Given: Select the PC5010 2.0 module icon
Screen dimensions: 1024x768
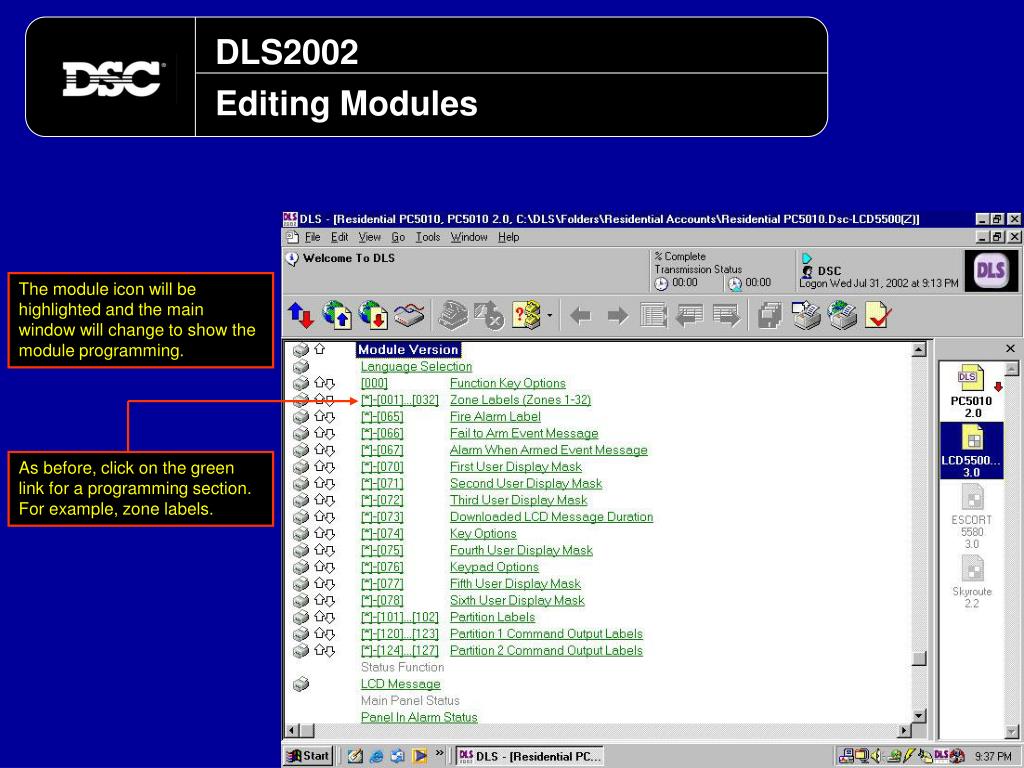Looking at the screenshot, I should tap(971, 392).
